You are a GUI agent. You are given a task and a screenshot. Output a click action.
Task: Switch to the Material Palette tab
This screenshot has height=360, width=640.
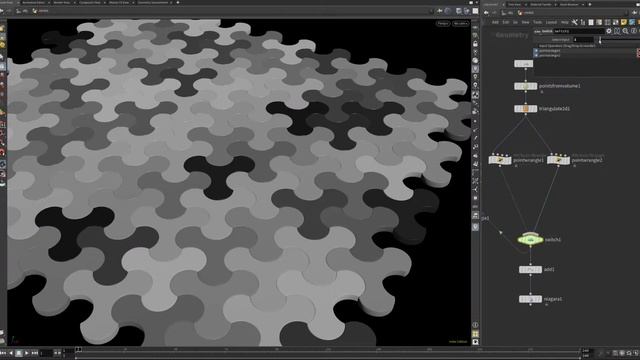540,4
